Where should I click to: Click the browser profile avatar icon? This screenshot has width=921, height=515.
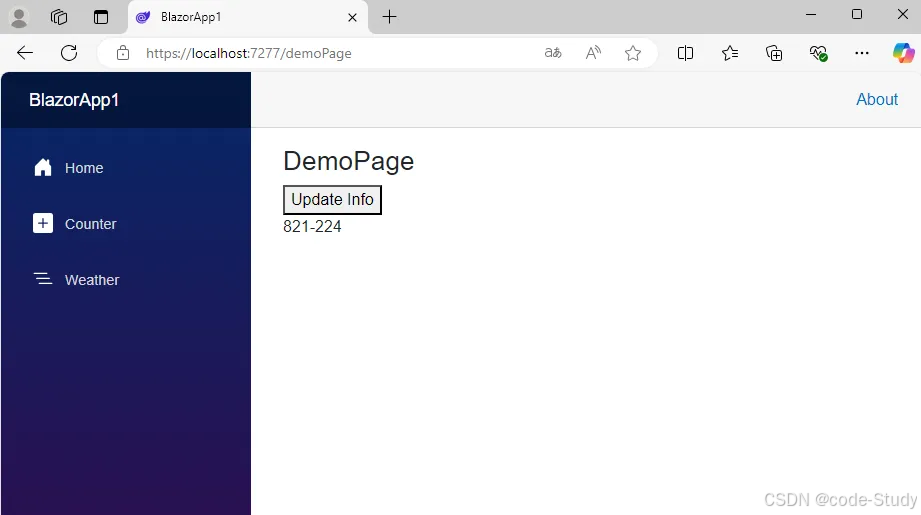[x=19, y=17]
